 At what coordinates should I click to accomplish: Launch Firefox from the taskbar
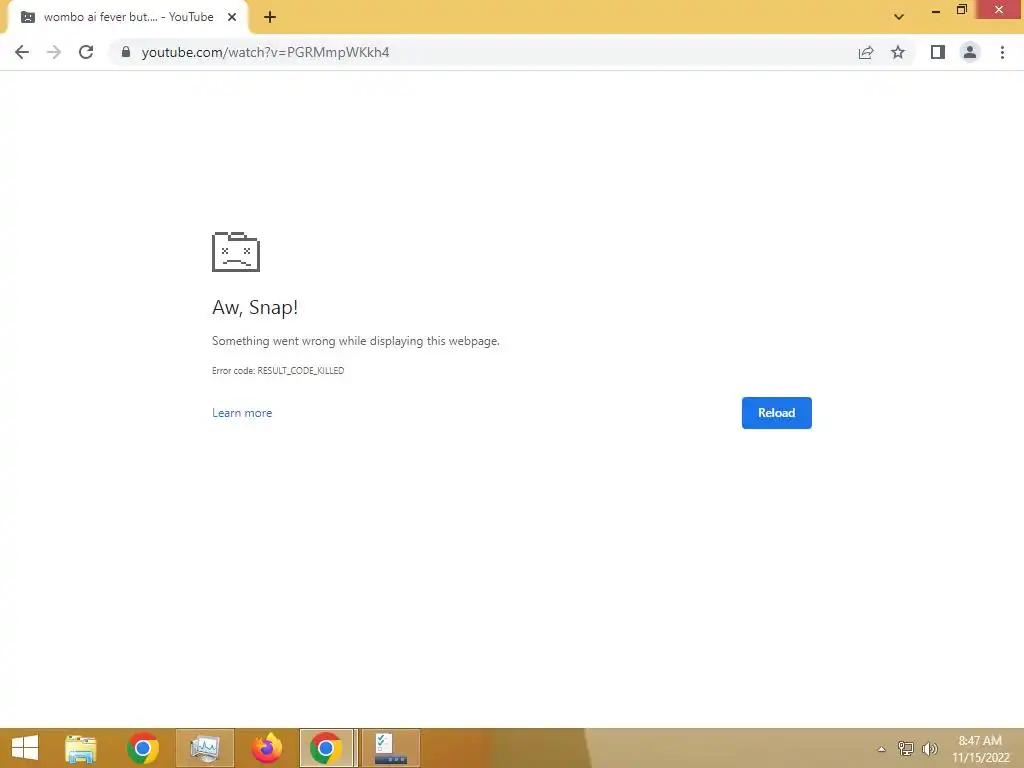pyautogui.click(x=266, y=748)
